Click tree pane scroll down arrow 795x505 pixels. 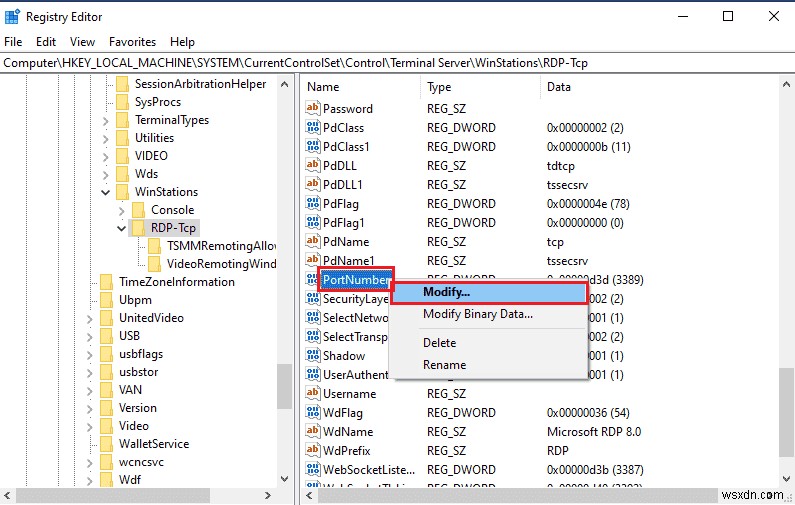284,478
